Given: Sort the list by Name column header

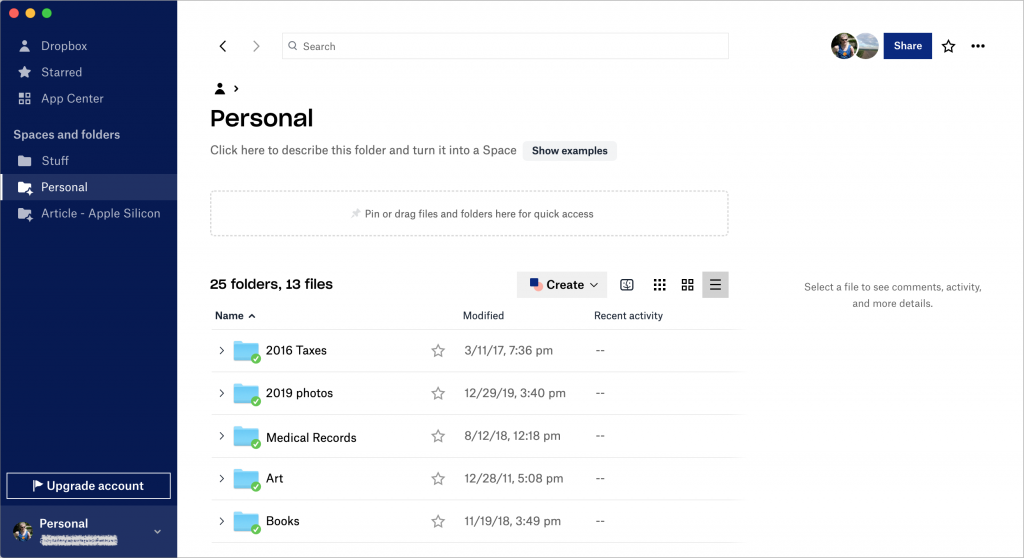Looking at the screenshot, I should [x=229, y=316].
